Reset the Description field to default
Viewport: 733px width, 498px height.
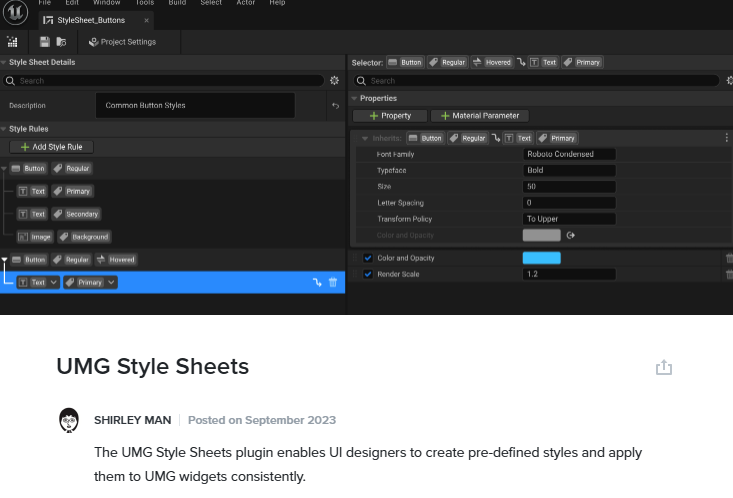coord(335,105)
